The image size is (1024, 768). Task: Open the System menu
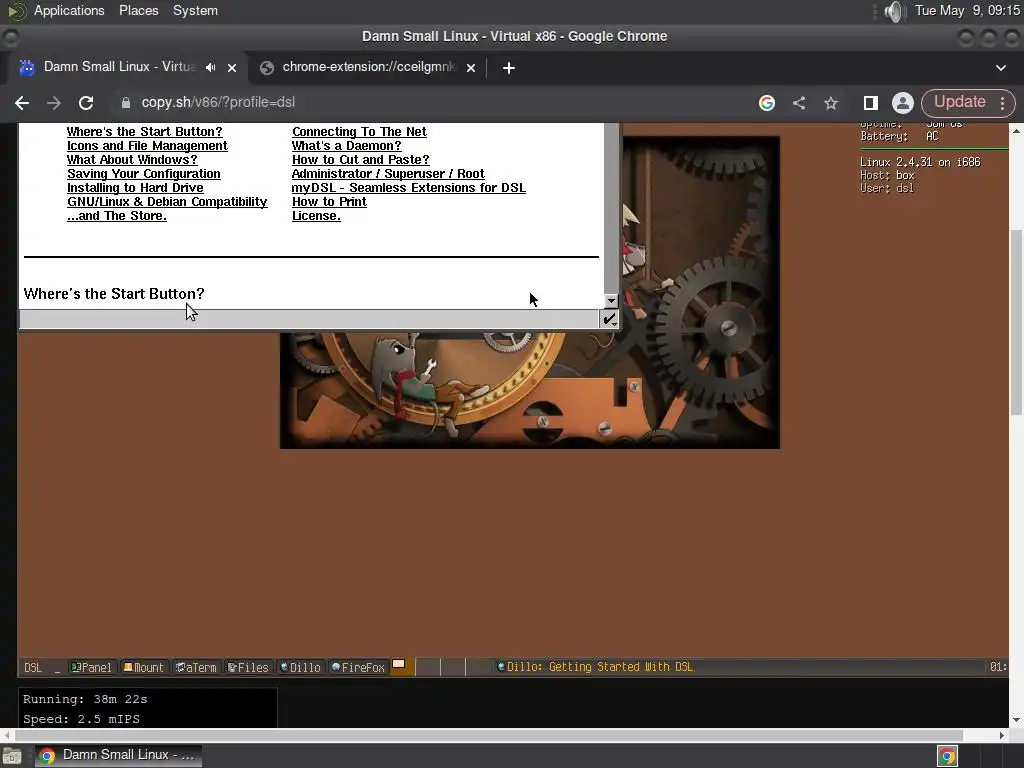(x=195, y=10)
